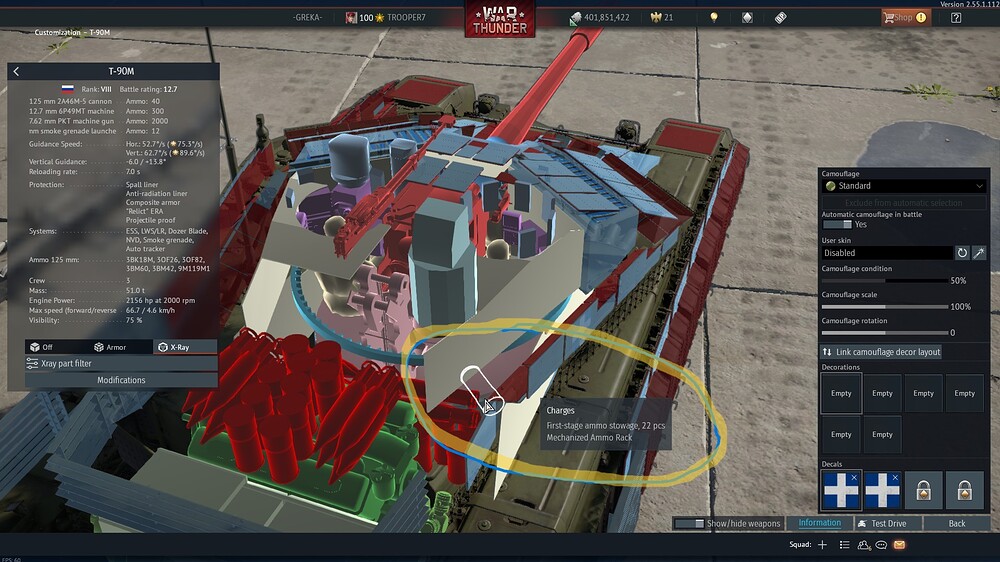
Task: Select the fourth Empty decoration slot
Action: pyautogui.click(x=964, y=394)
